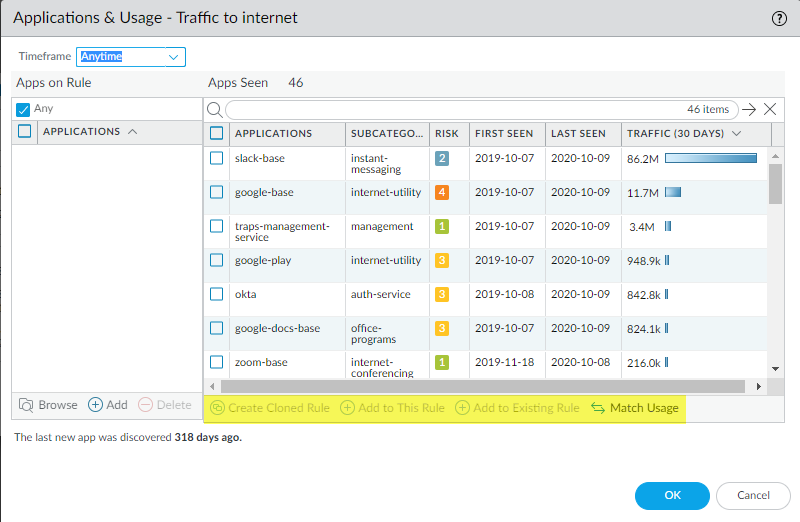Tick the okta application checkbox

[x=217, y=294]
